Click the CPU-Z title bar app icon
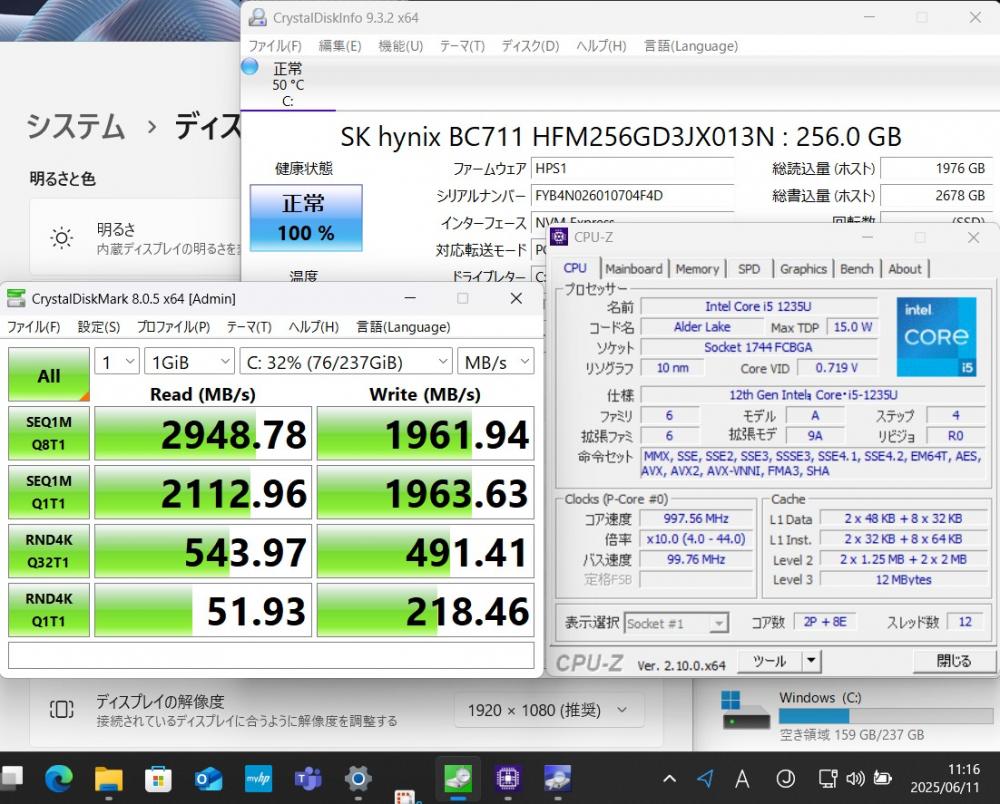This screenshot has width=1000, height=804. (559, 237)
